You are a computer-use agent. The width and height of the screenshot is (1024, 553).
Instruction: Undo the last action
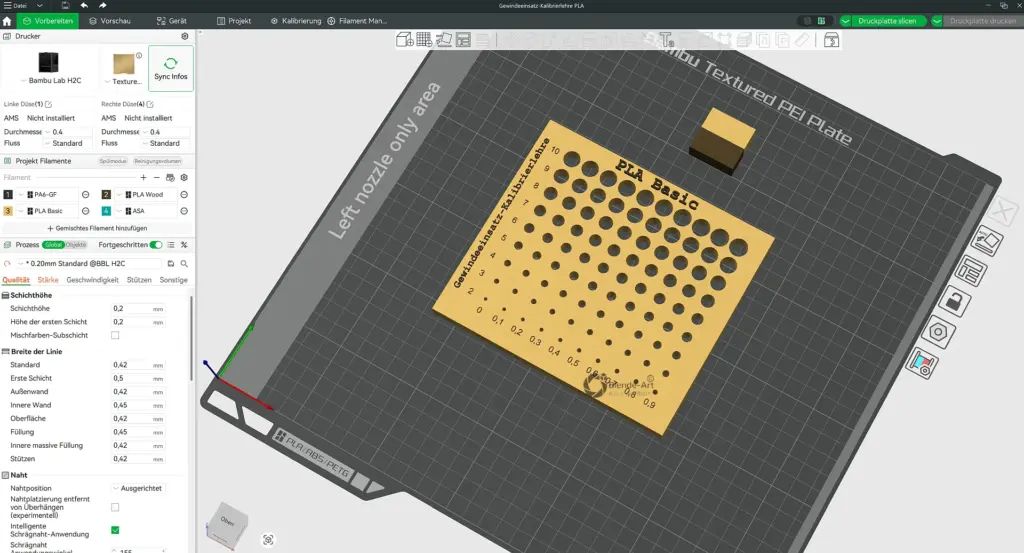click(x=84, y=5)
